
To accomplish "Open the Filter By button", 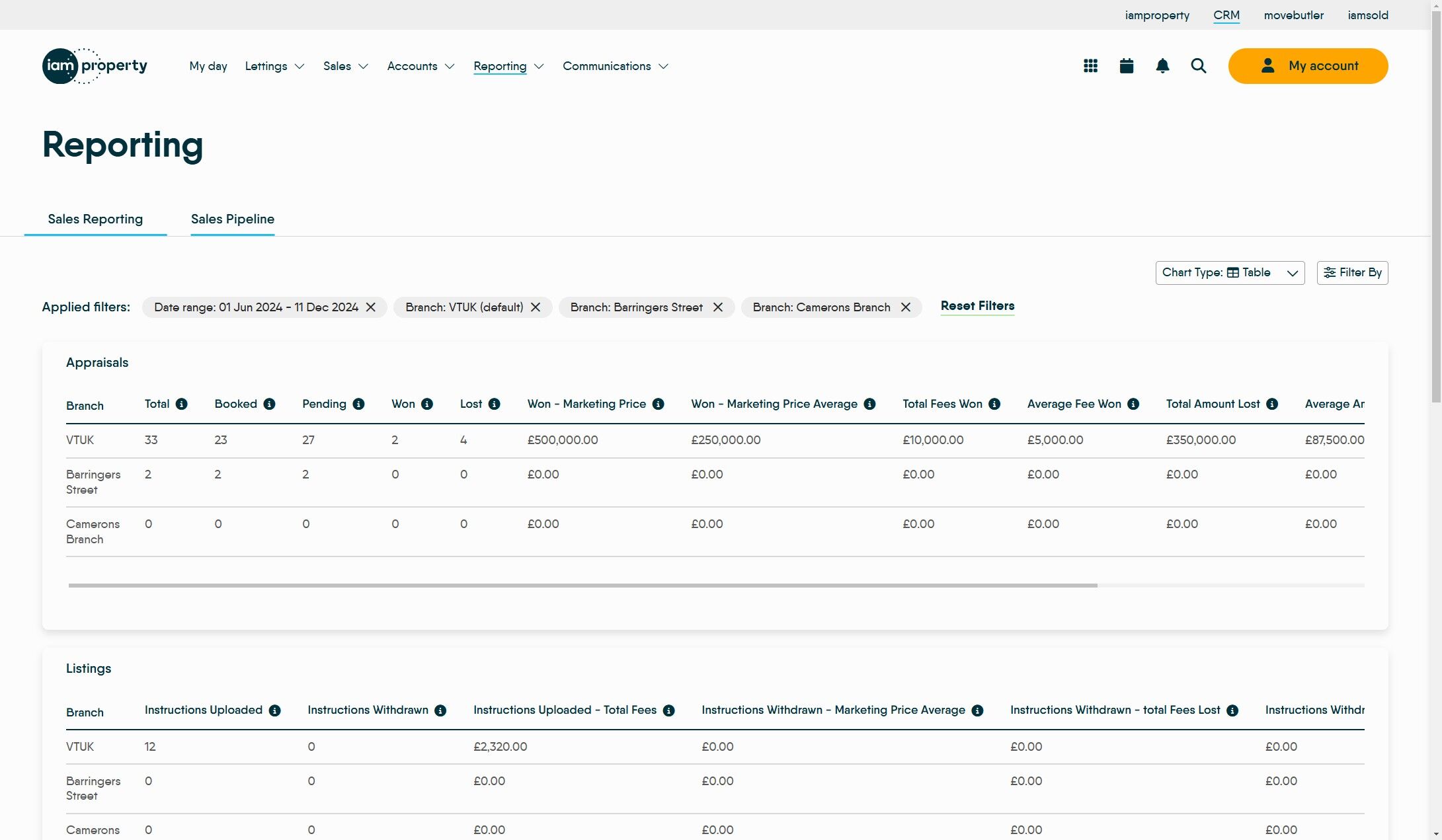I will pos(1352,273).
